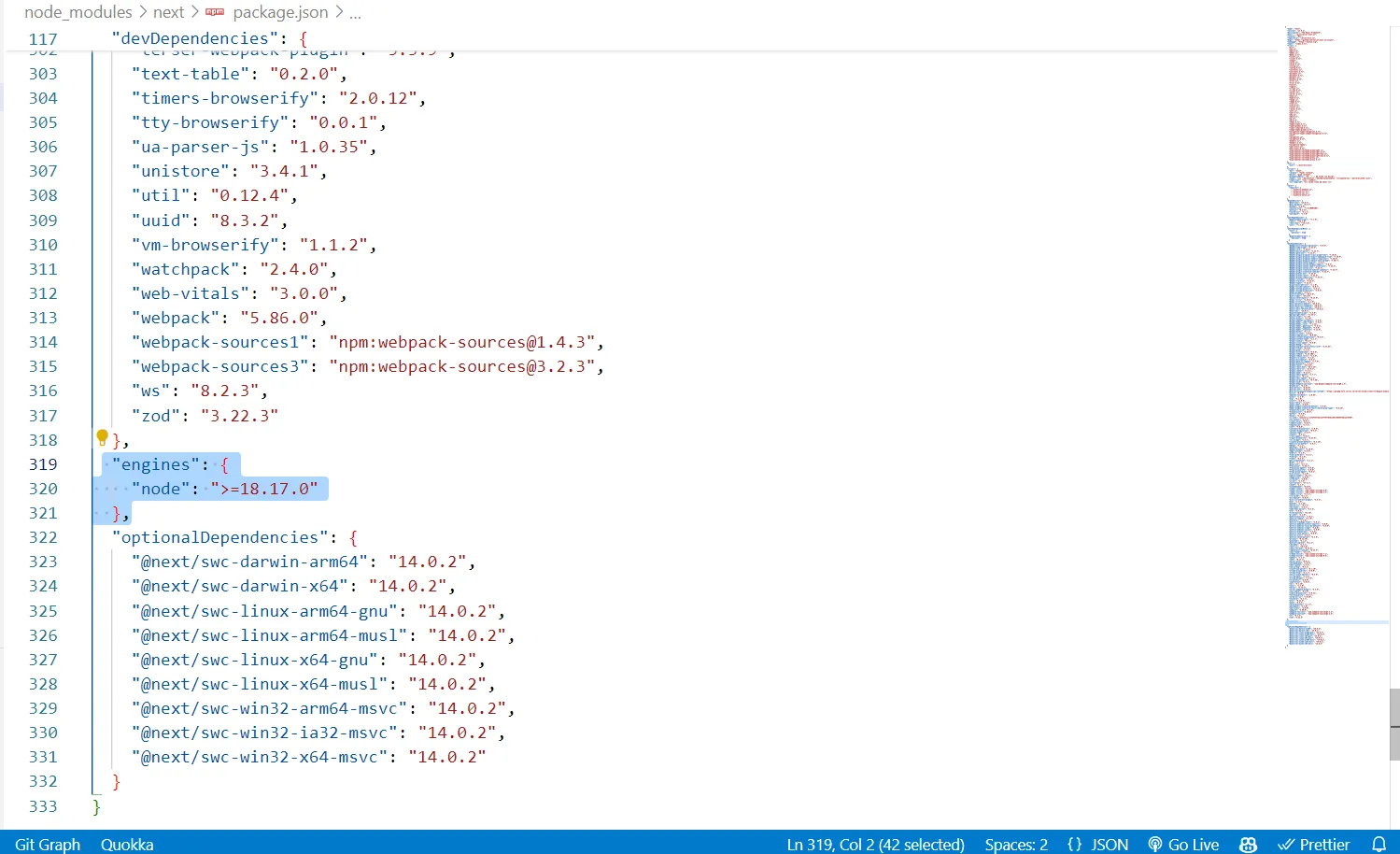Click the "@next/swc-linux-x64-gnu" entry
Screen dimensions: 1400x854
tap(255, 660)
